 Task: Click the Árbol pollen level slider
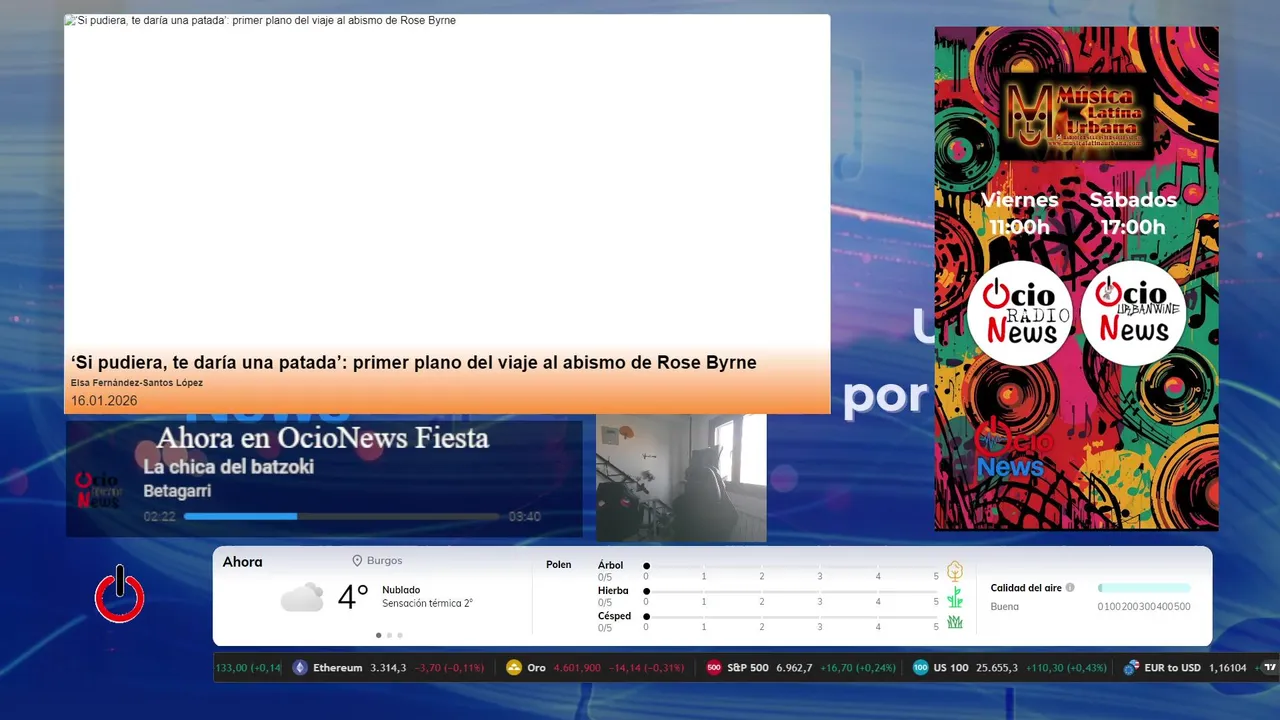tap(791, 566)
